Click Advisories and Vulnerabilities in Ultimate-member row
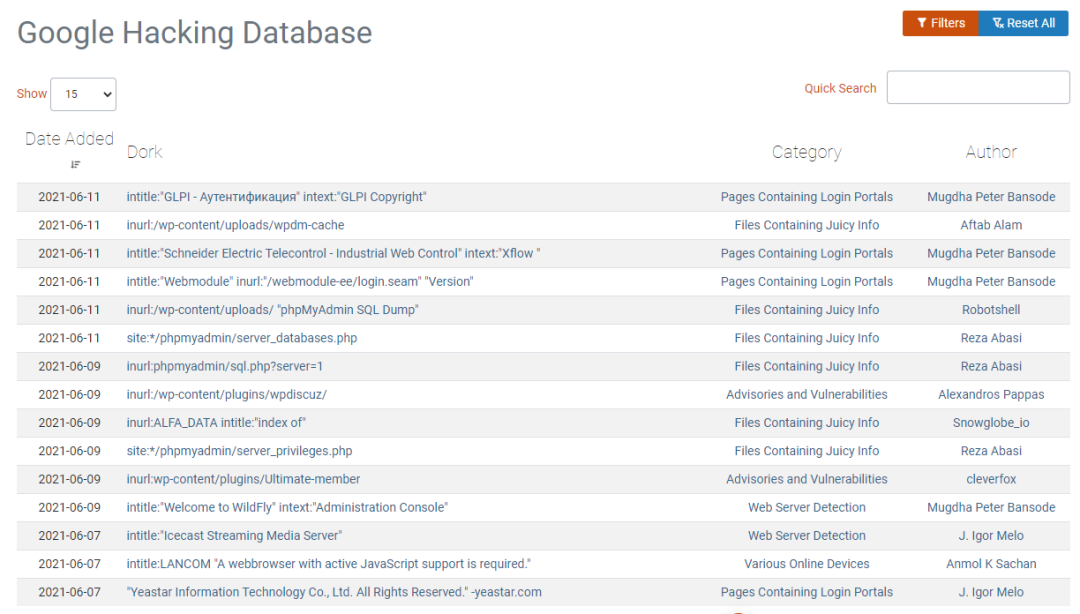 (807, 480)
